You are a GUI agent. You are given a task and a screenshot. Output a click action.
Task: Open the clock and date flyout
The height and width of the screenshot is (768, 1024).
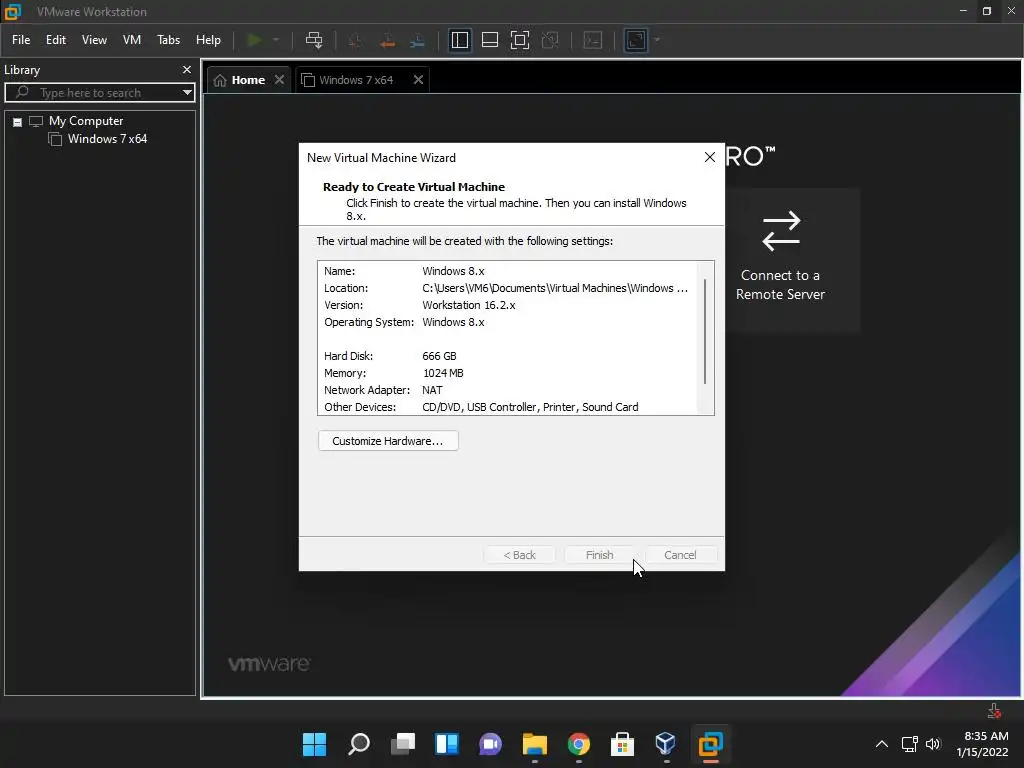click(982, 744)
